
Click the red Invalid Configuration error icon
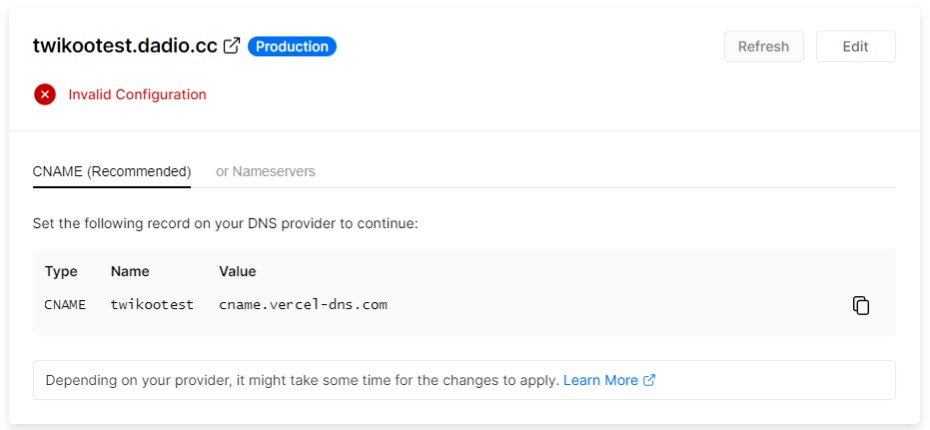pos(45,95)
